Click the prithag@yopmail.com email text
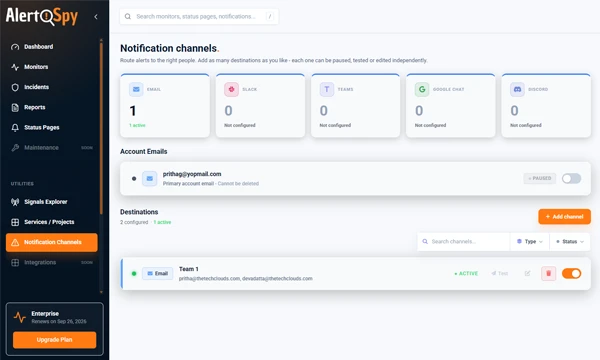This screenshot has height=360, width=600. [x=192, y=174]
